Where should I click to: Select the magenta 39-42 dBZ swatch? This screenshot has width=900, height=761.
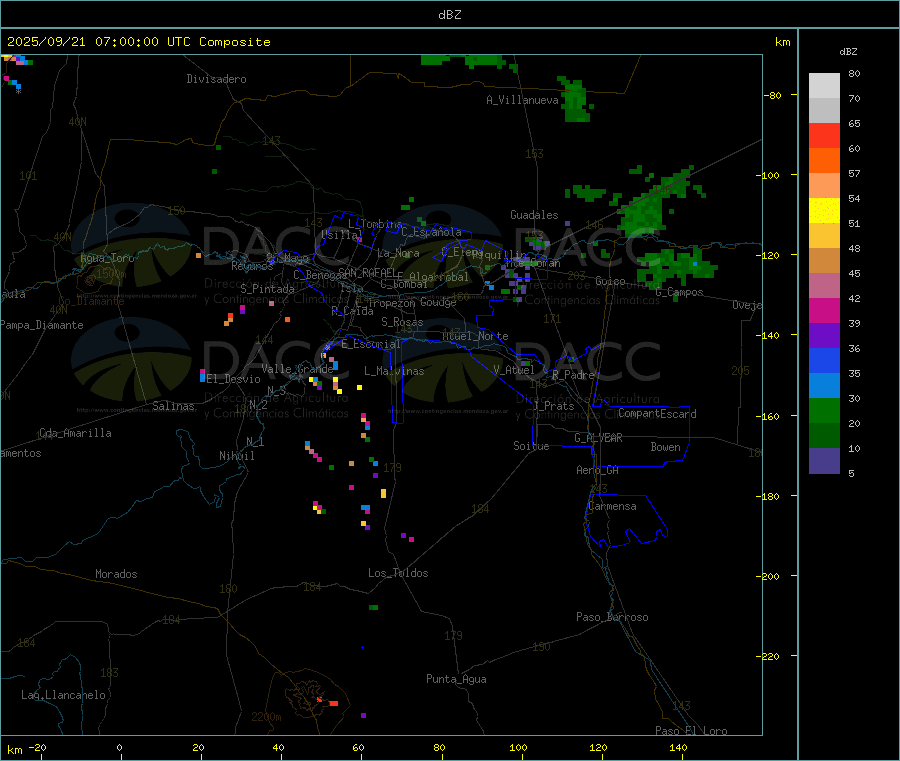click(824, 310)
